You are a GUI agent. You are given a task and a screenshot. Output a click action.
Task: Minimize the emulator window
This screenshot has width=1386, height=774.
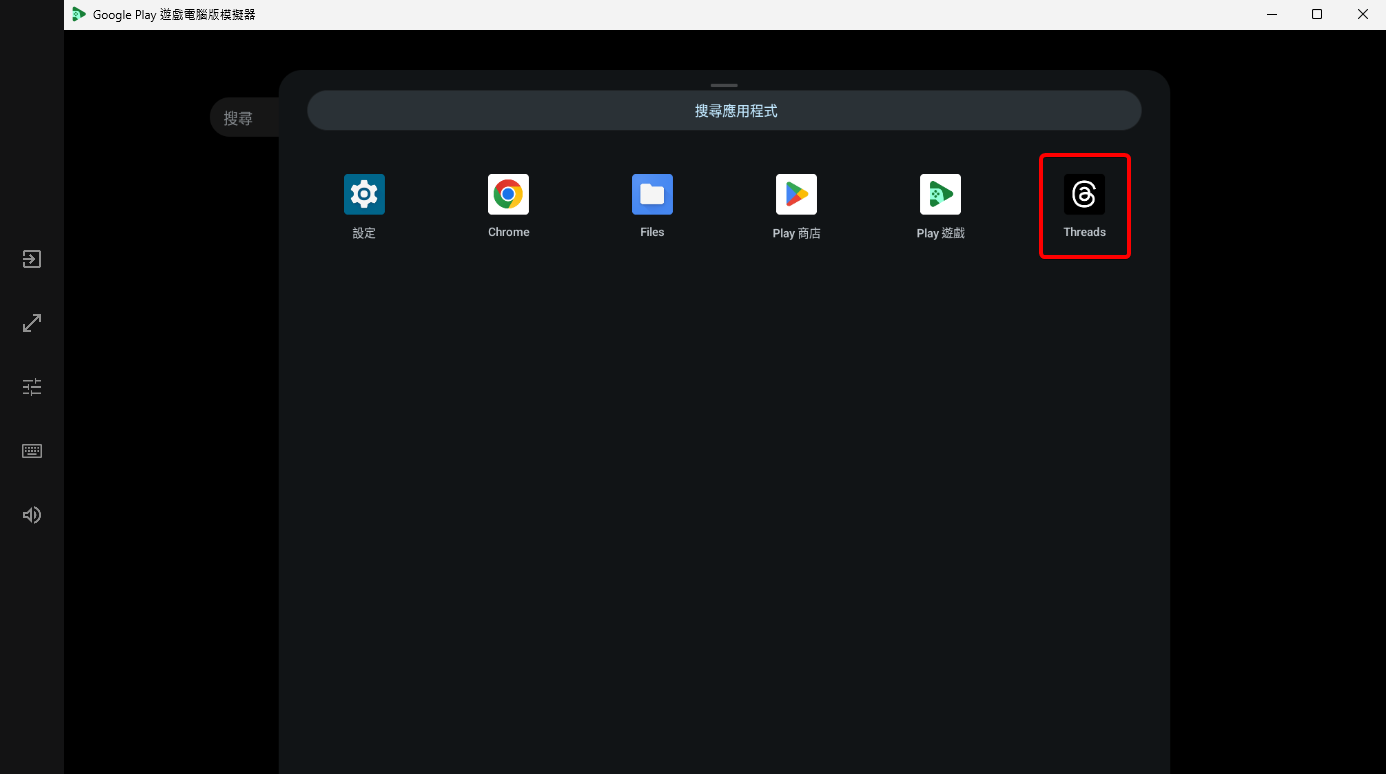pyautogui.click(x=1271, y=14)
